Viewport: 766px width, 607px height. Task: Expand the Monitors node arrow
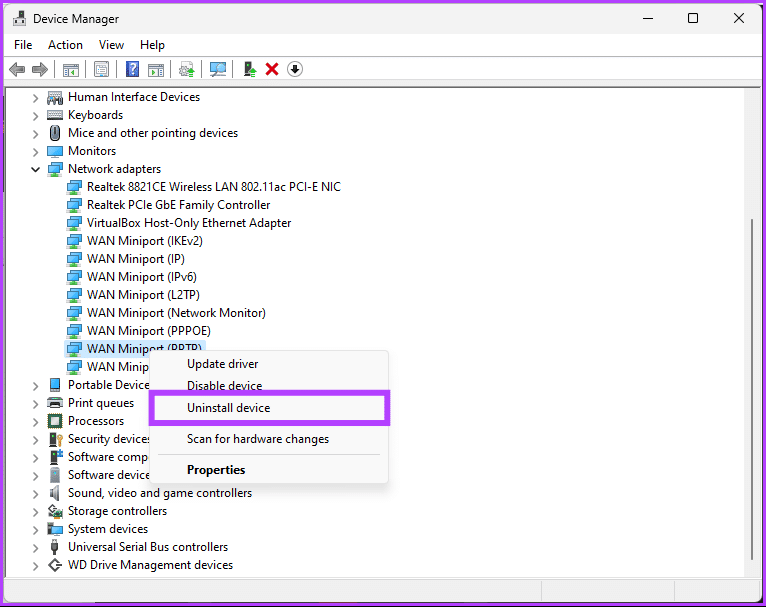[35, 152]
